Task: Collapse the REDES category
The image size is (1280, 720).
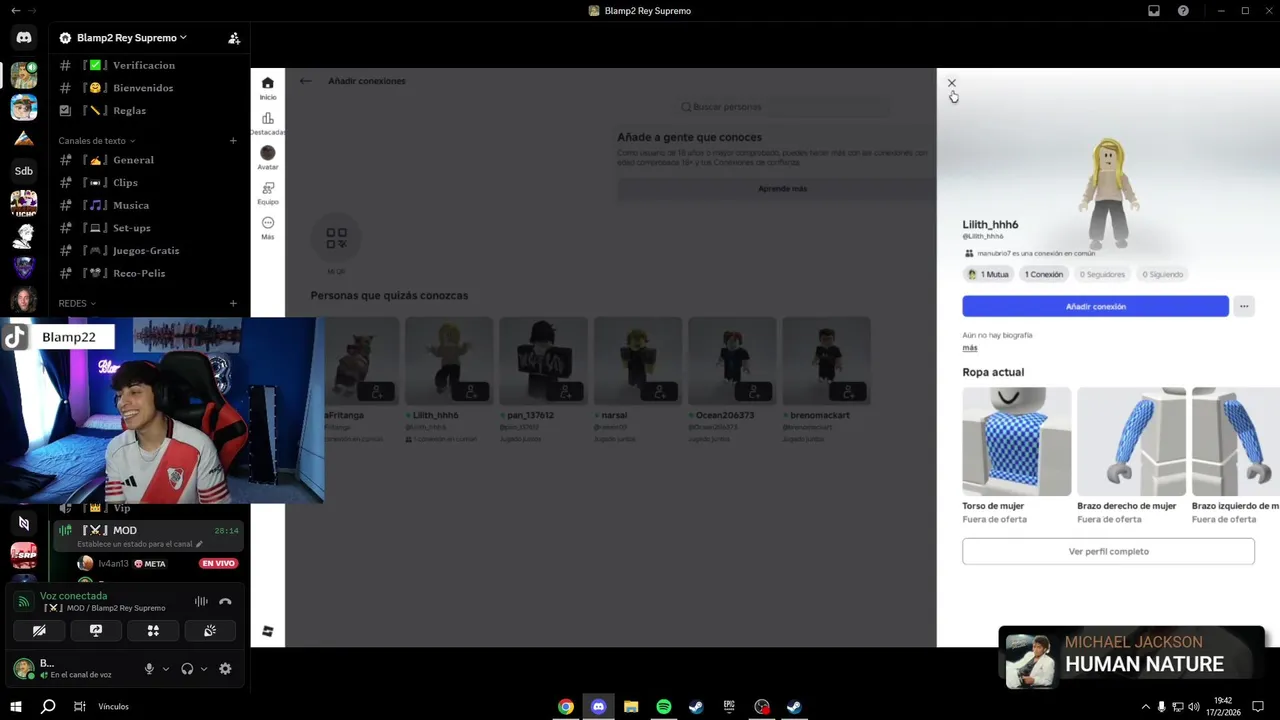Action: [77, 303]
